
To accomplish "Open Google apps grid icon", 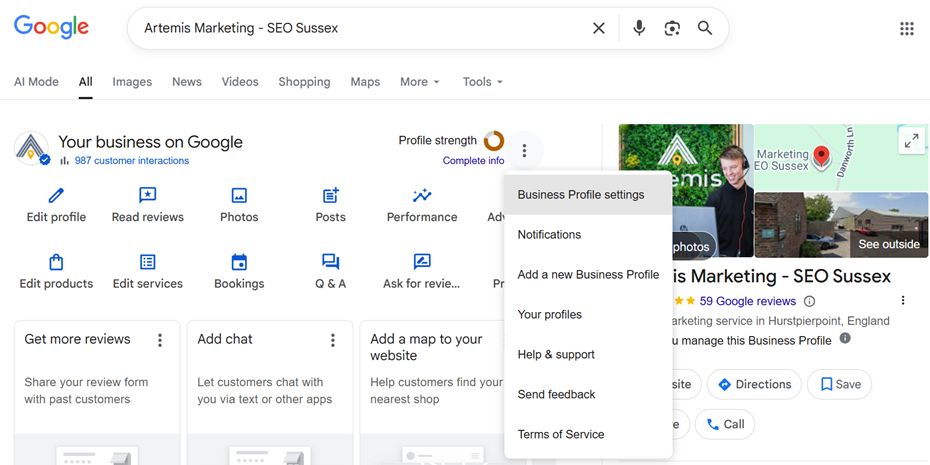I will (906, 28).
